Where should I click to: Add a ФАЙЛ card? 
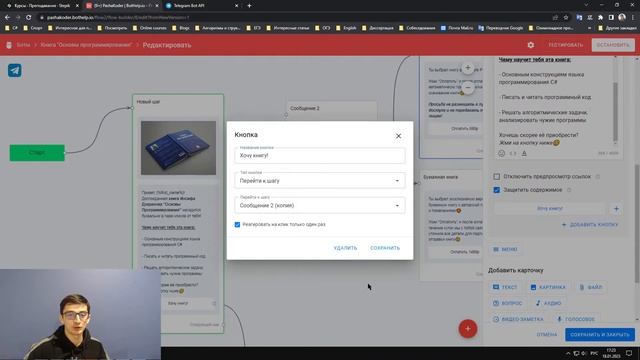pyautogui.click(x=591, y=287)
